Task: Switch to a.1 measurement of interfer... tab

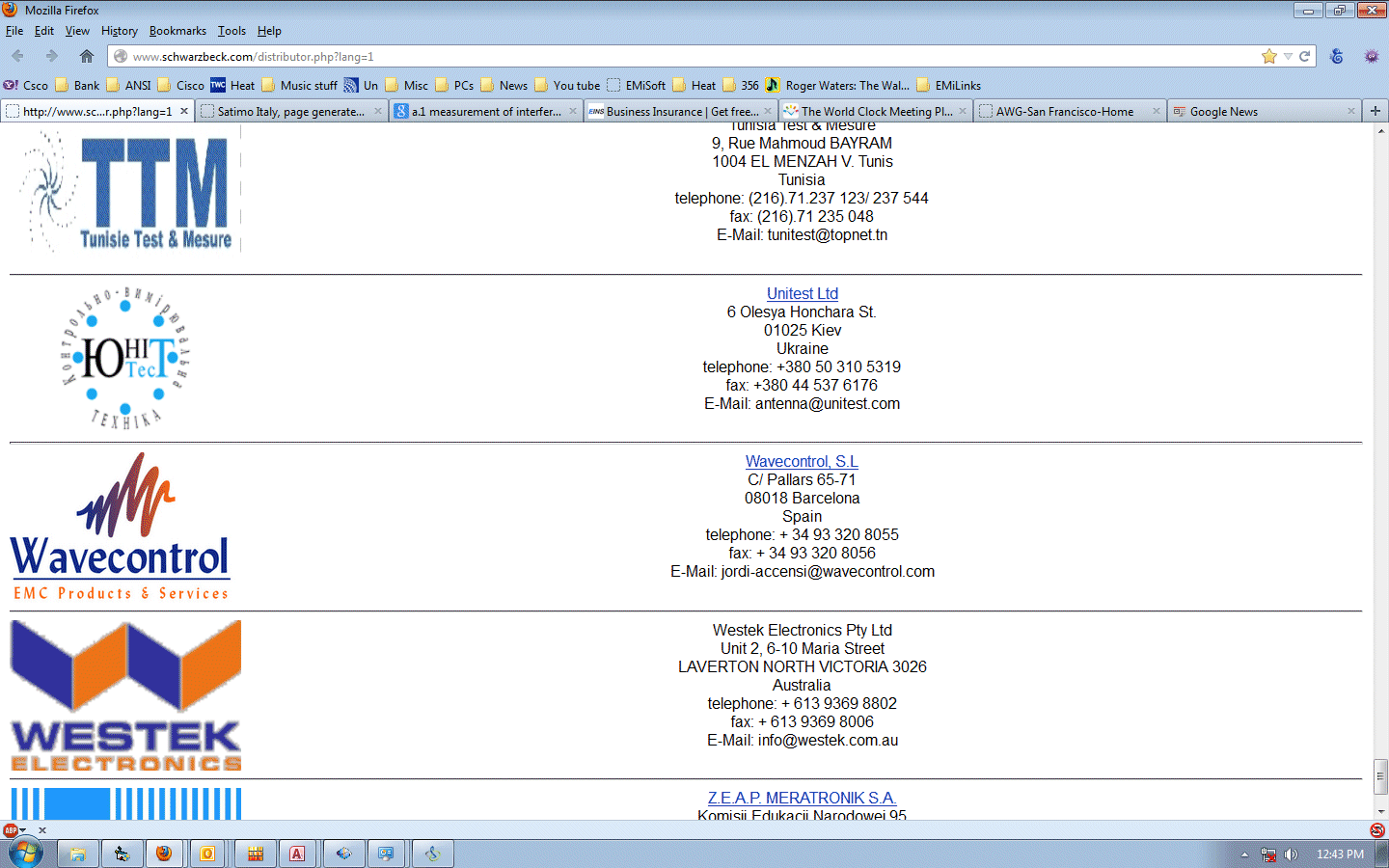Action: pos(485,111)
